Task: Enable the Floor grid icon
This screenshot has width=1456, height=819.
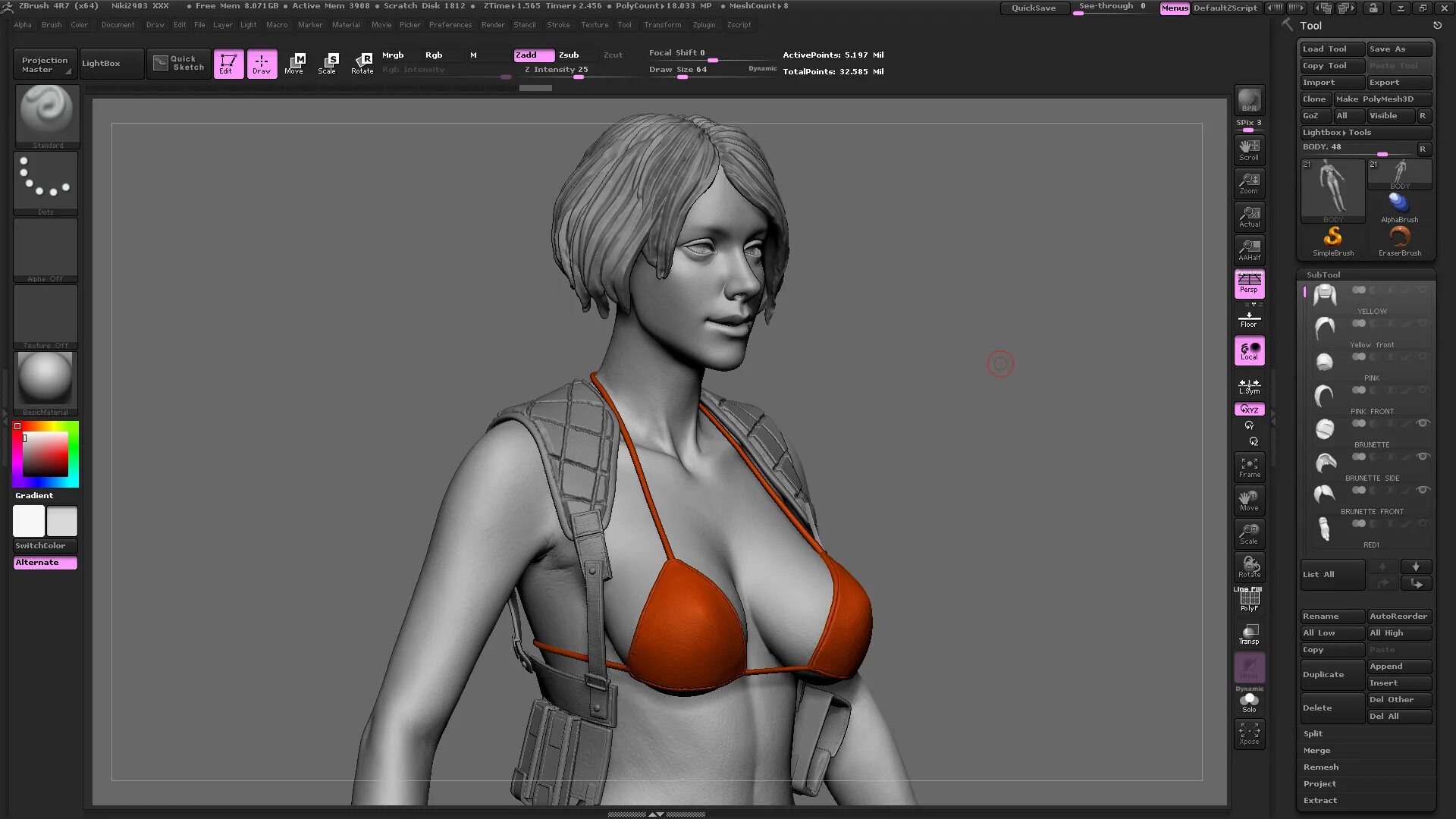Action: pos(1249,318)
